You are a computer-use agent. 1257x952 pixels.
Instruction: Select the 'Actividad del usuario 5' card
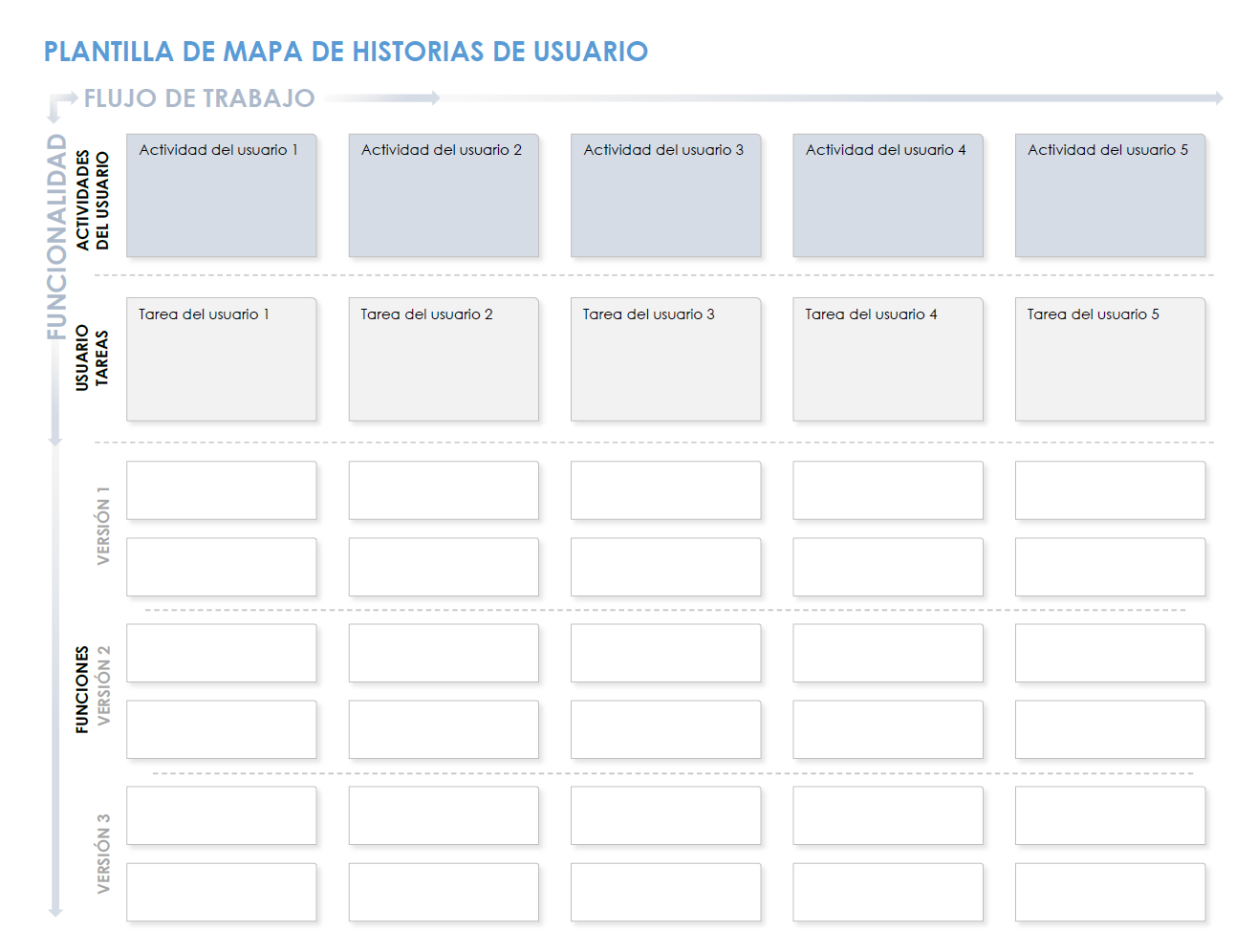pos(1111,196)
